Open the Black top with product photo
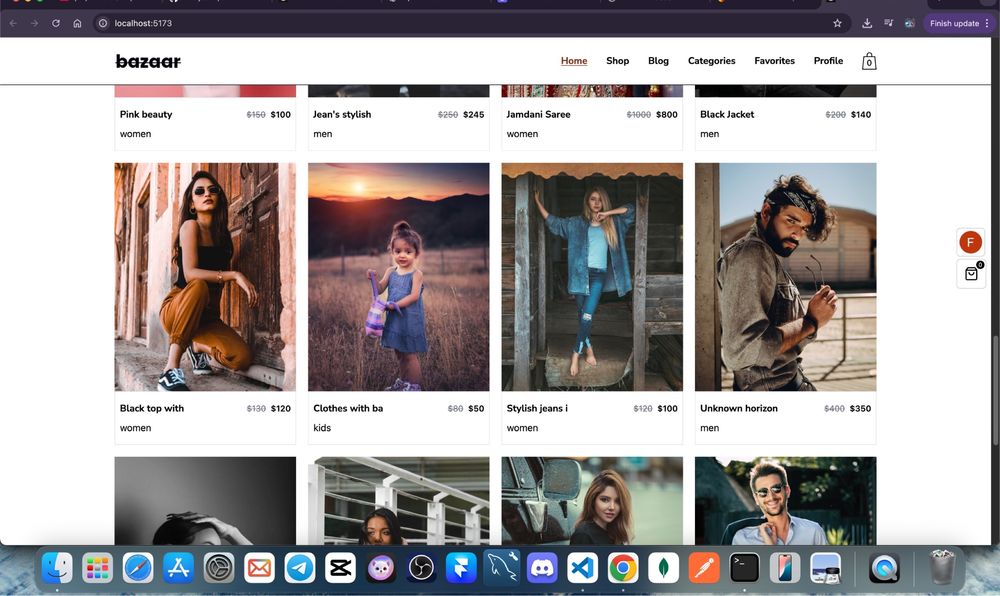 (x=205, y=277)
